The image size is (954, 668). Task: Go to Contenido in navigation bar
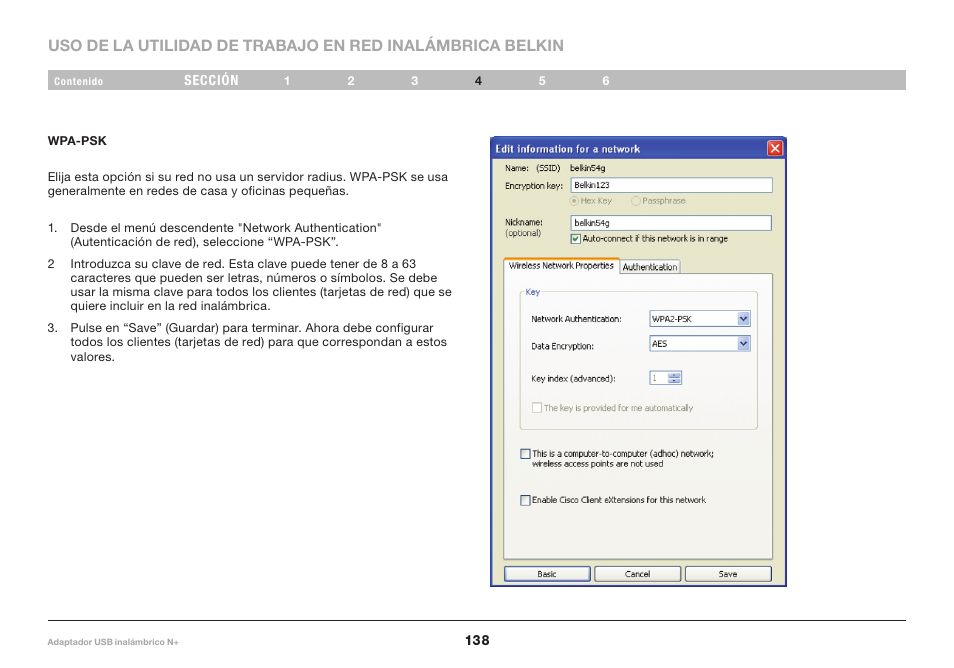point(78,81)
